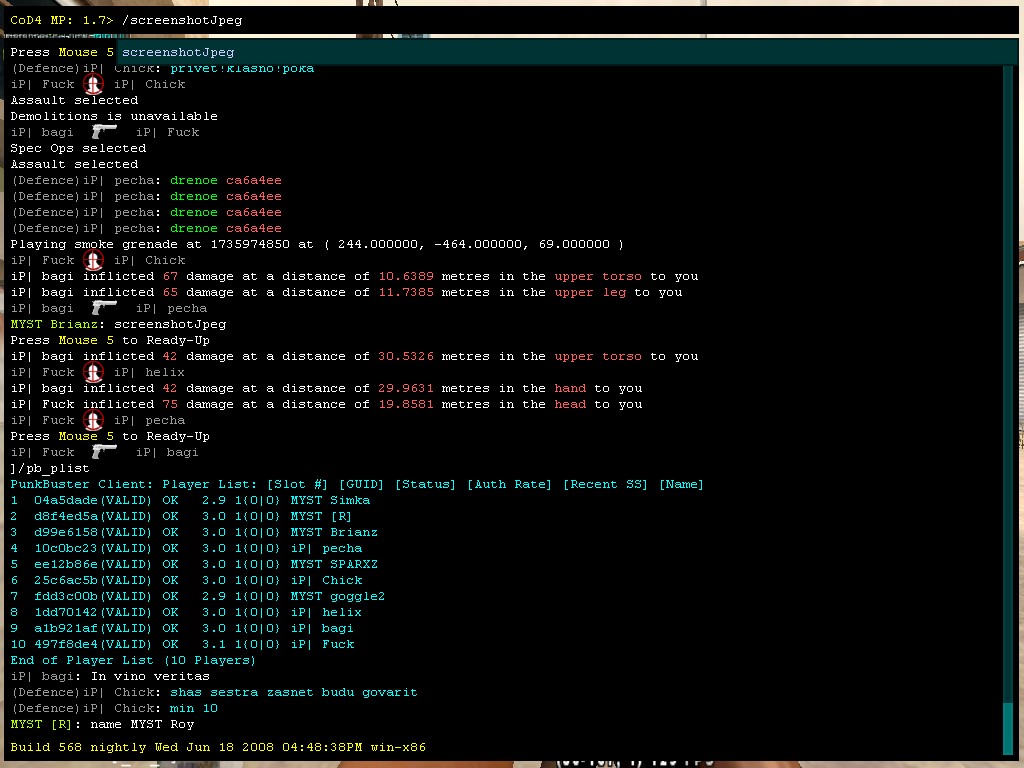Viewport: 1024px width, 768px height.
Task: Select player row 4 iP| pecha
Action: (x=186, y=548)
